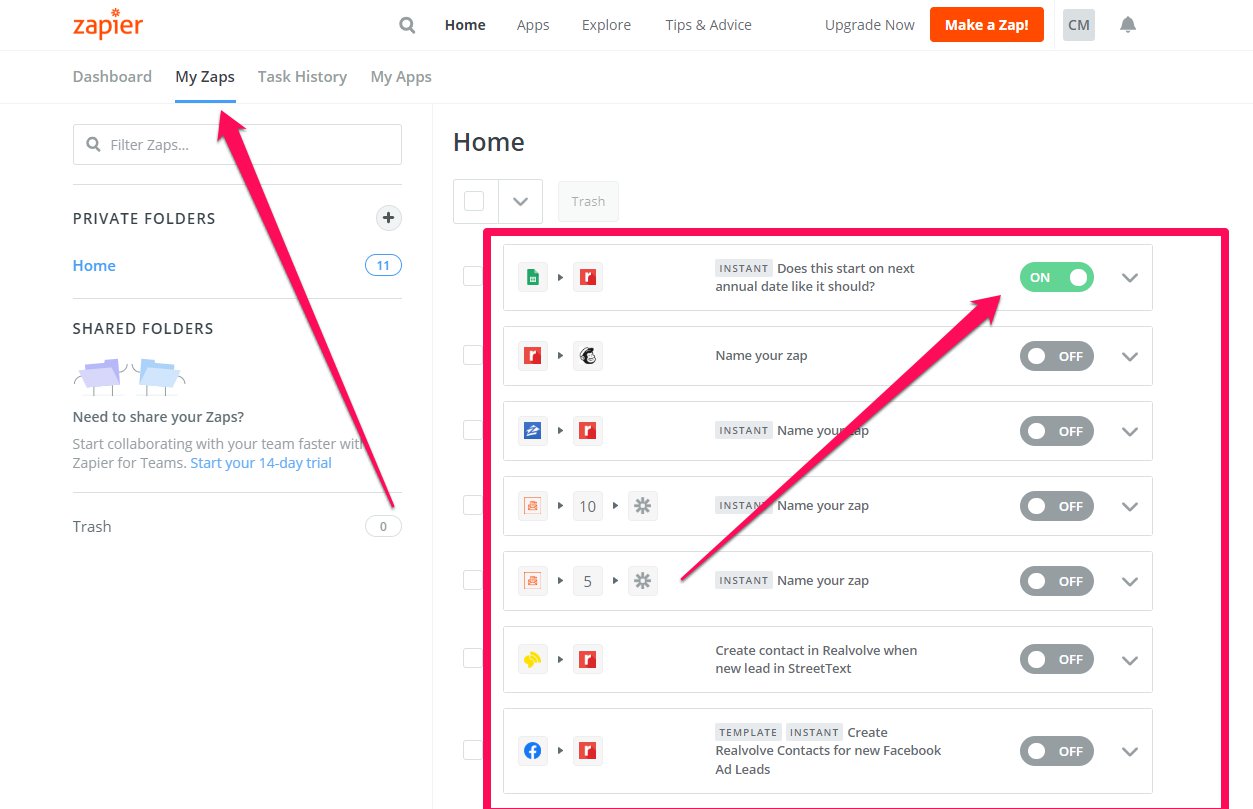Image resolution: width=1253 pixels, height=809 pixels.
Task: Click the gear action icon after the 10 badge
Action: click(x=643, y=506)
